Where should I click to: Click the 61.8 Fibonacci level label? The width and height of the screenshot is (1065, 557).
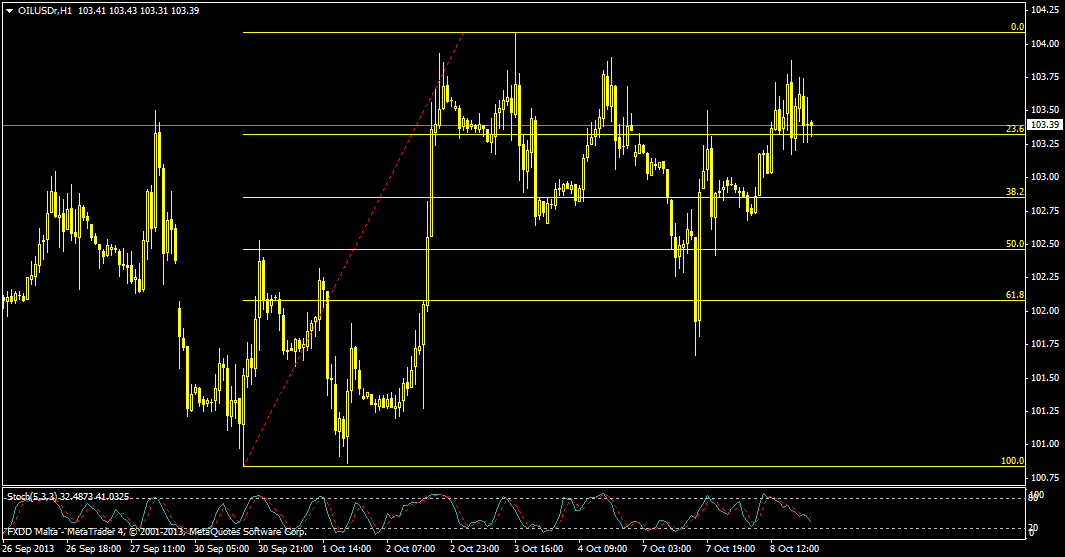click(x=1015, y=295)
